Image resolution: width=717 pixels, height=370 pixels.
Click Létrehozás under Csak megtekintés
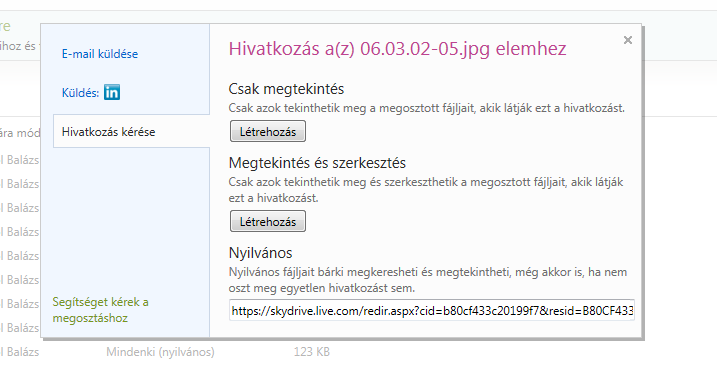[x=268, y=132]
